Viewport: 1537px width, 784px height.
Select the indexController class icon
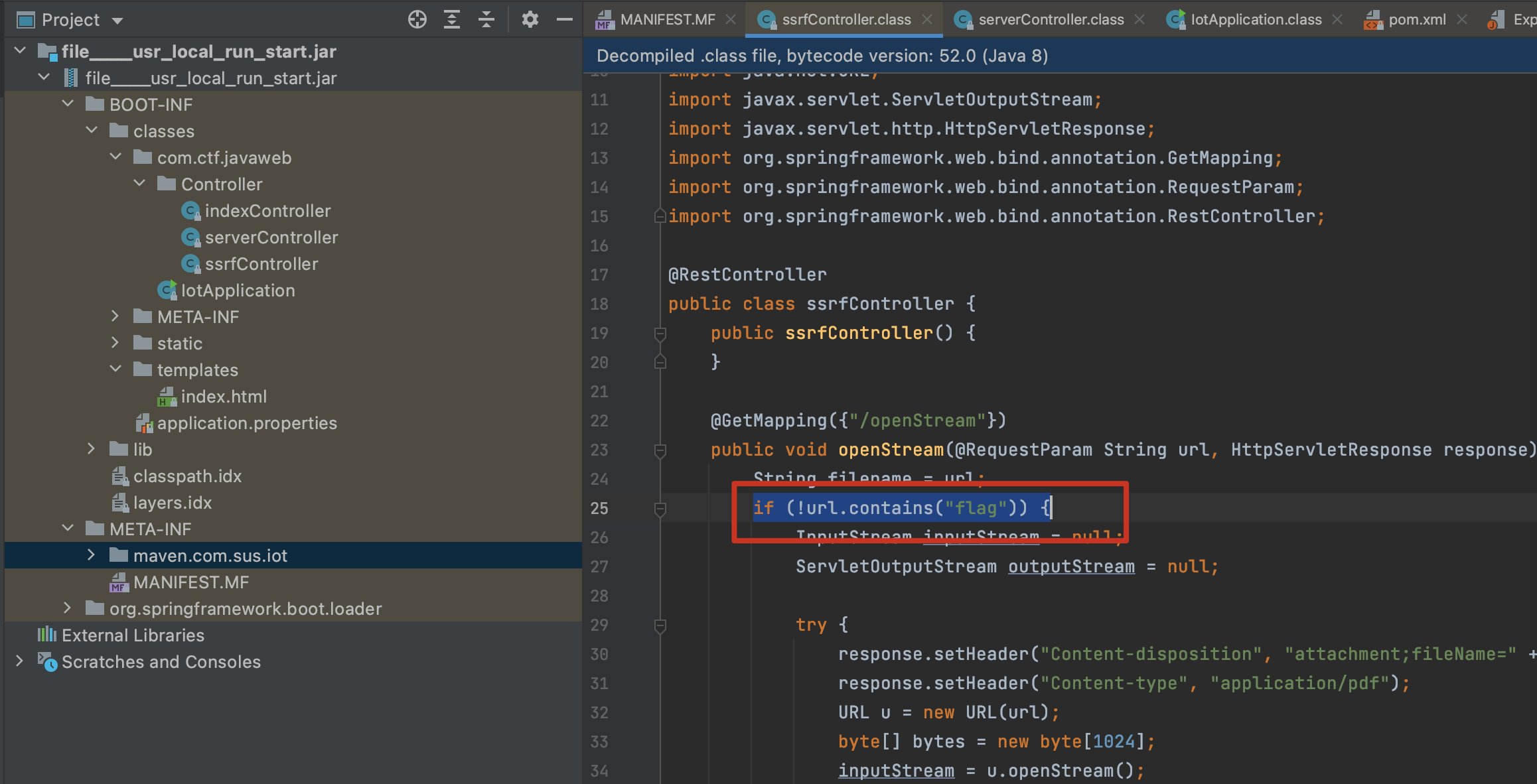click(190, 211)
